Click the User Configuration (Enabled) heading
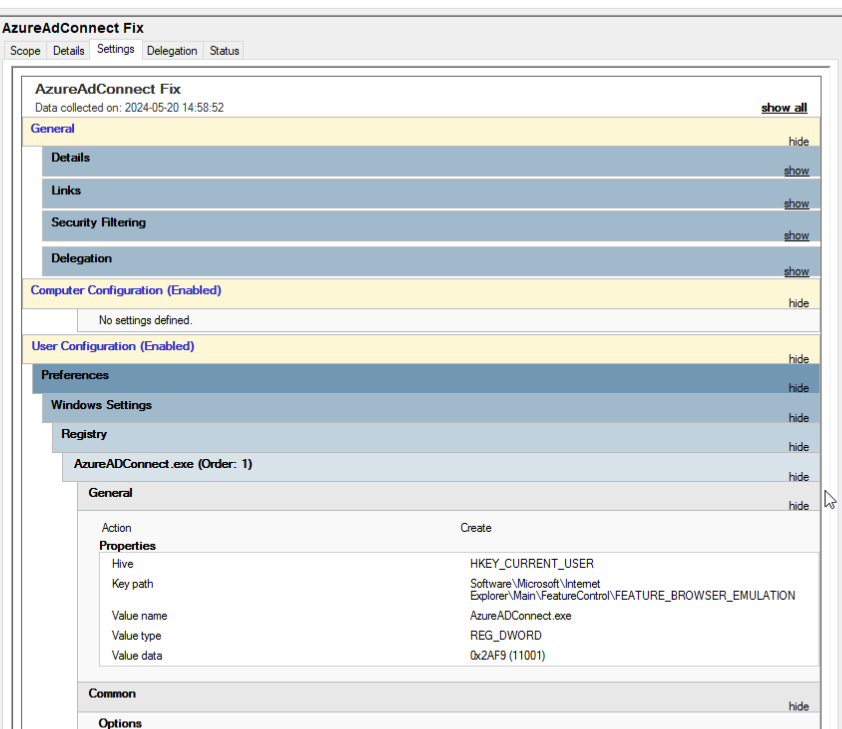842x729 pixels. pos(113,346)
